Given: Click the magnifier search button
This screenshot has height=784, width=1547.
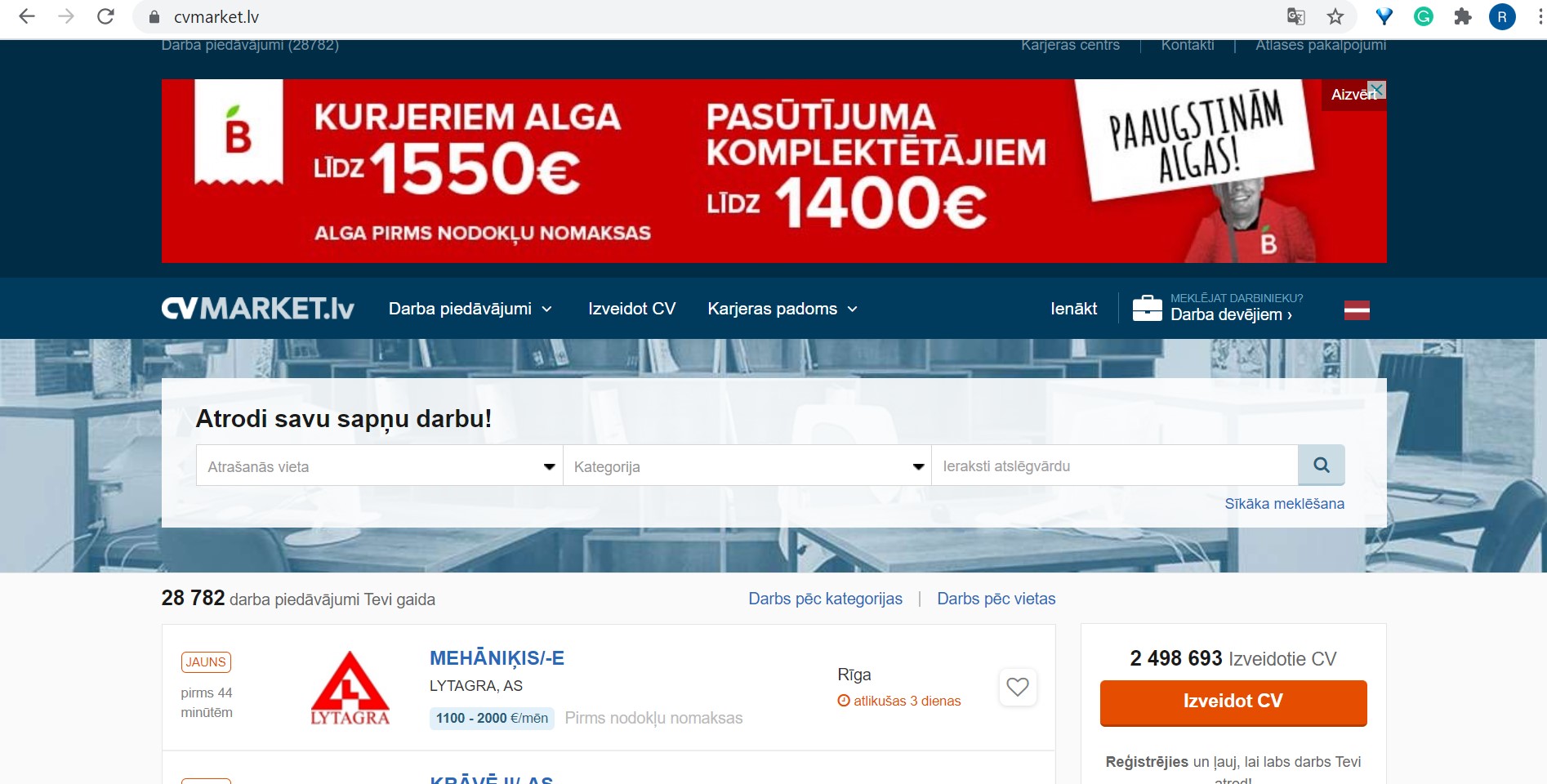Looking at the screenshot, I should [1321, 465].
